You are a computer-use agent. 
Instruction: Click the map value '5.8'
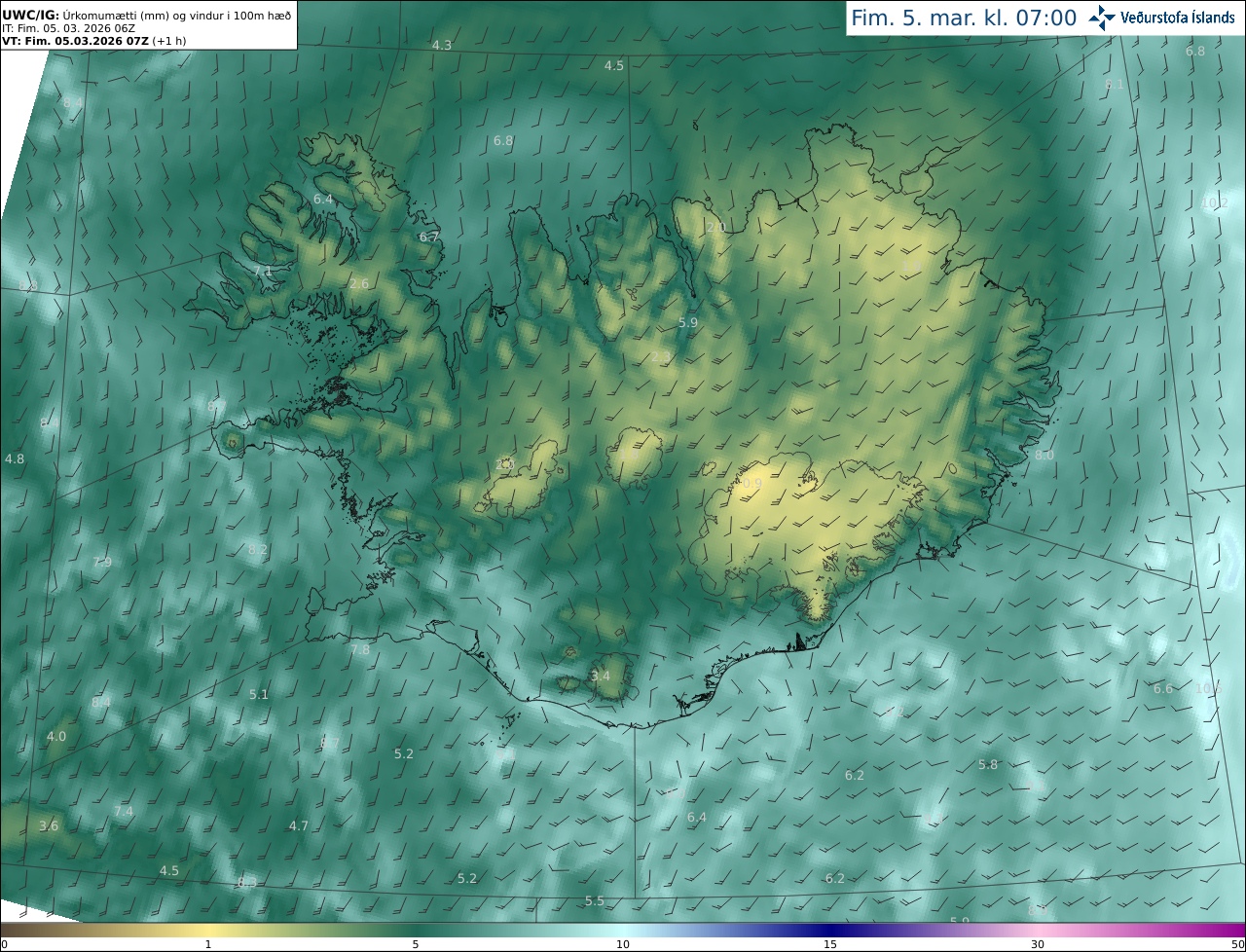(988, 764)
